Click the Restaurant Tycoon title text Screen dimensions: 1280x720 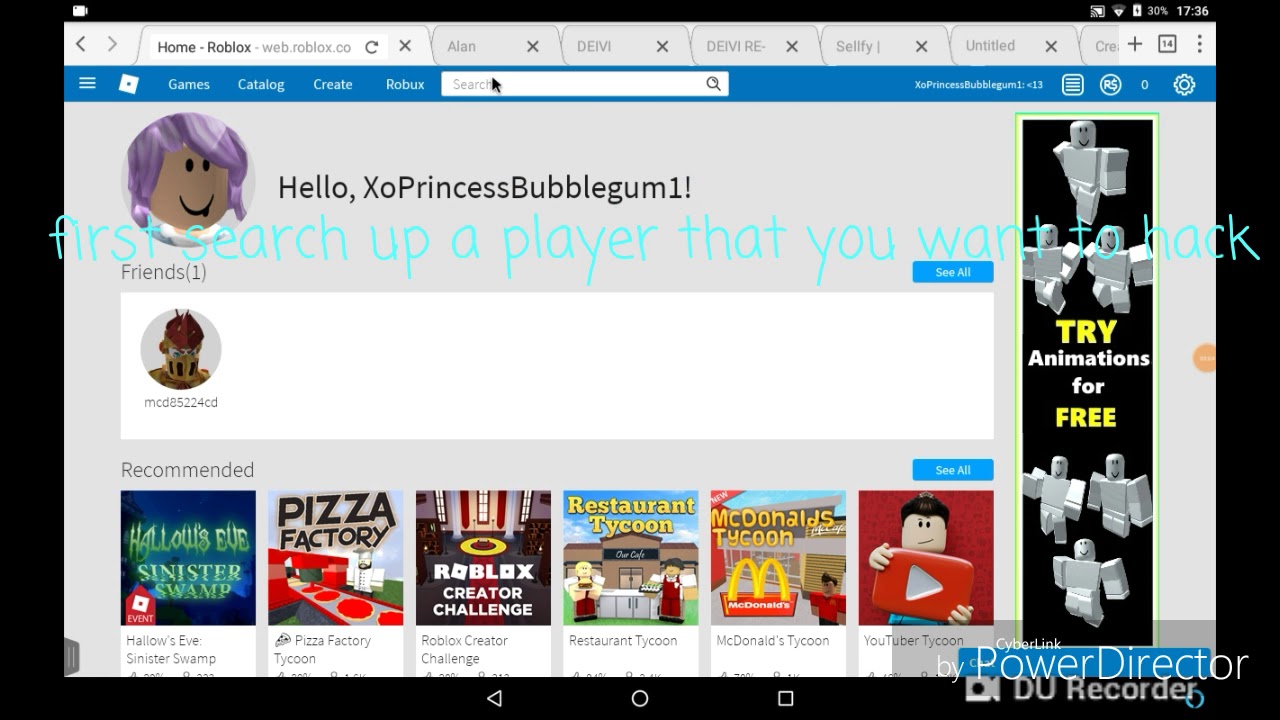point(623,641)
